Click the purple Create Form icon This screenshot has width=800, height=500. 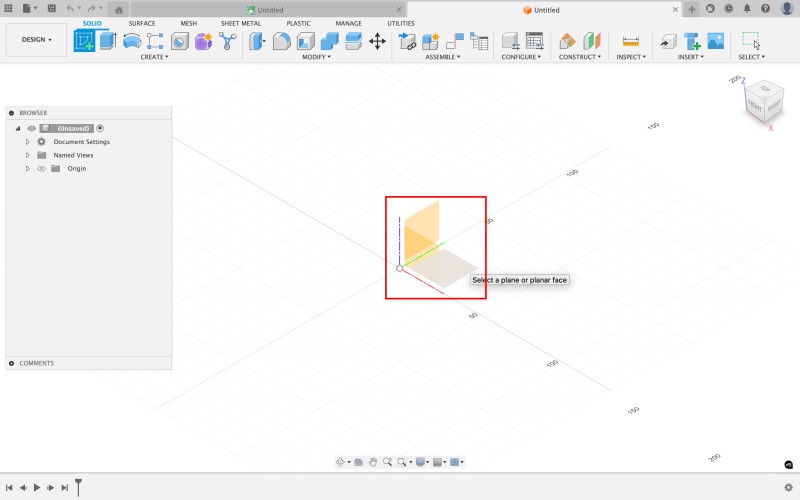(203, 41)
